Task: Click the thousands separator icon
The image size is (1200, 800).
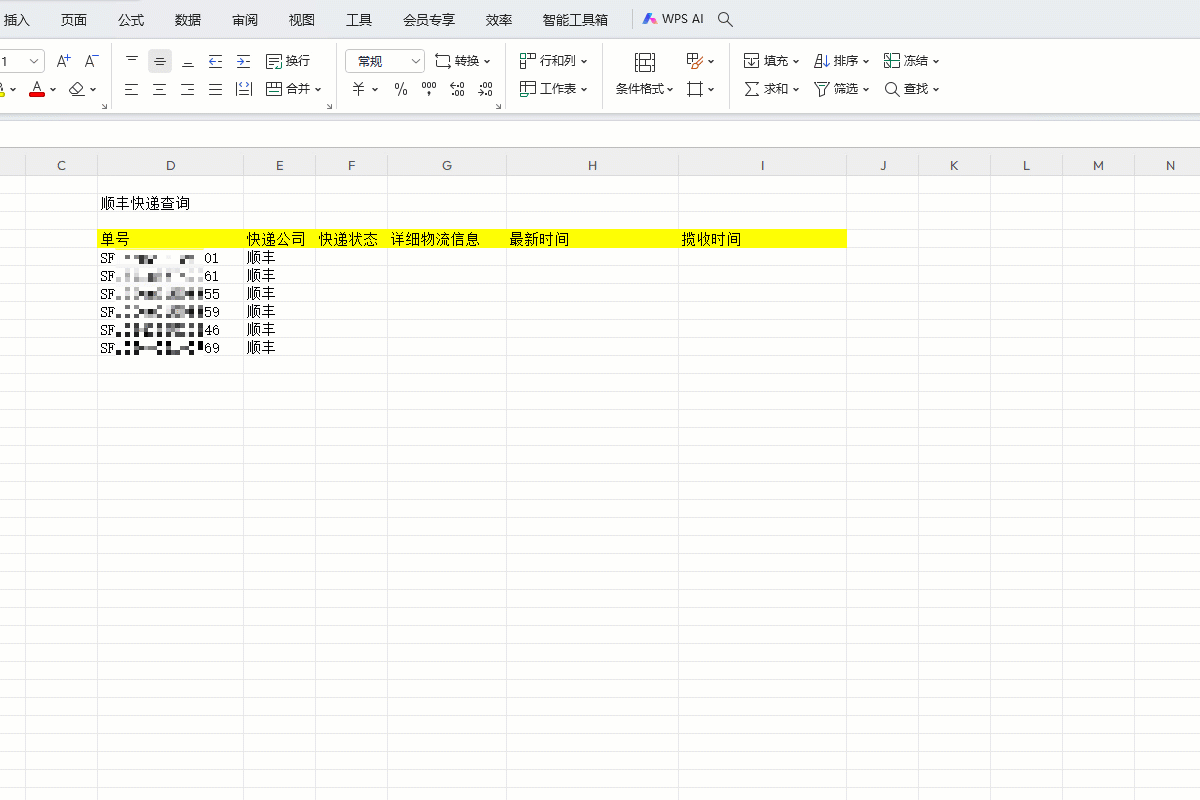Action: (429, 89)
